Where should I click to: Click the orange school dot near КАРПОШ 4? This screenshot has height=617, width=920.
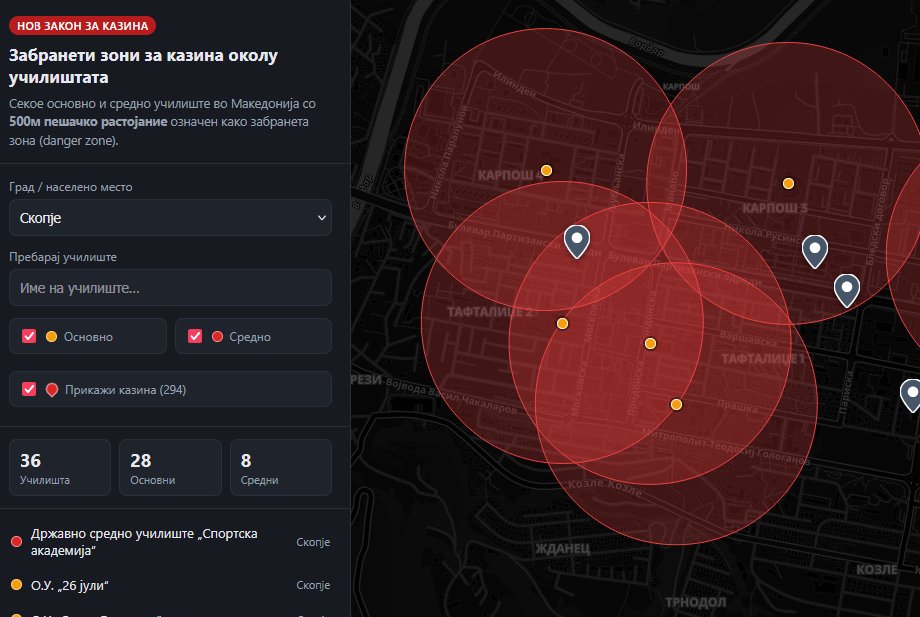[x=546, y=170]
